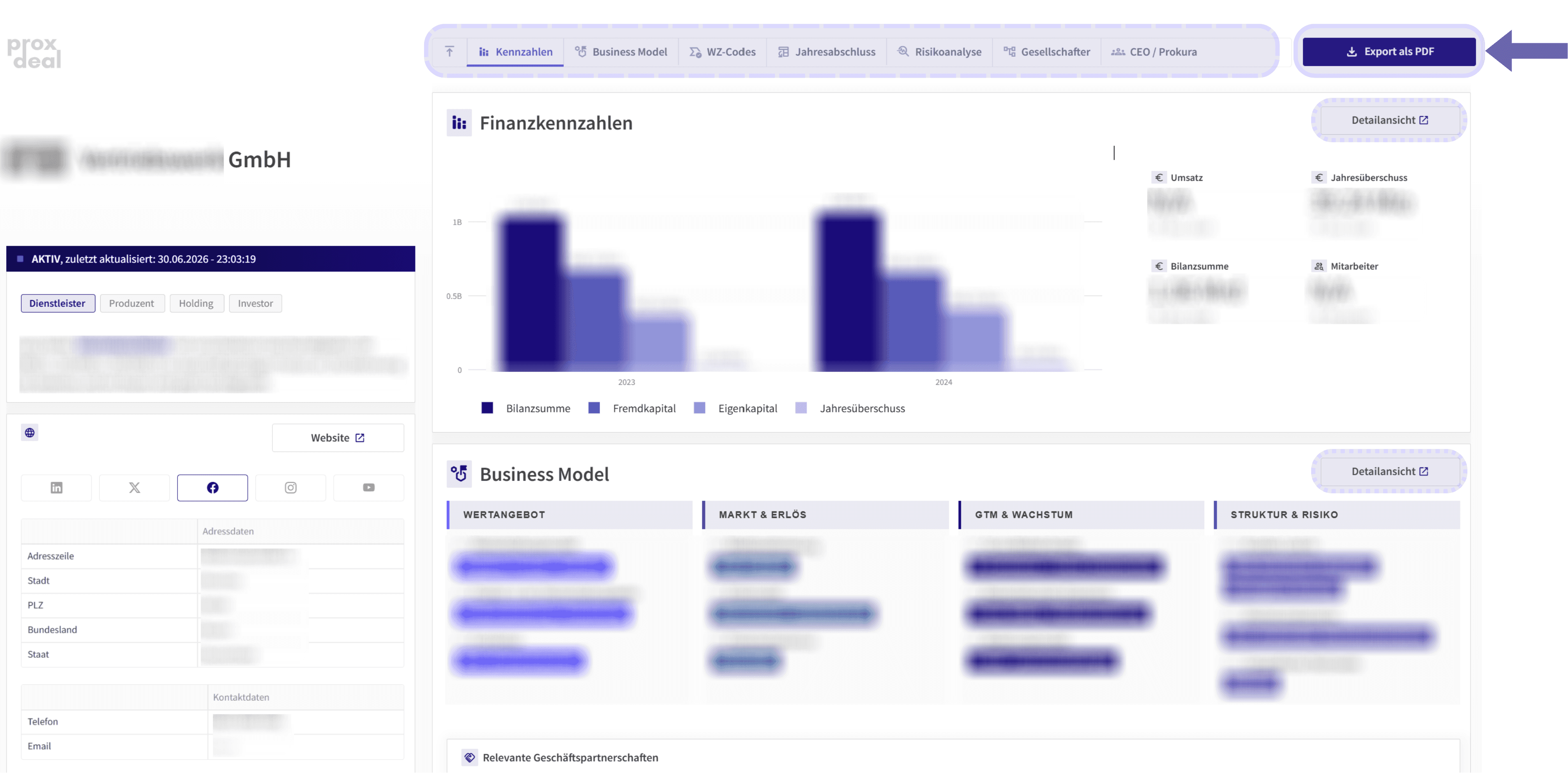Click the AKTIV status banner
This screenshot has width=1568, height=773.
pyautogui.click(x=211, y=259)
